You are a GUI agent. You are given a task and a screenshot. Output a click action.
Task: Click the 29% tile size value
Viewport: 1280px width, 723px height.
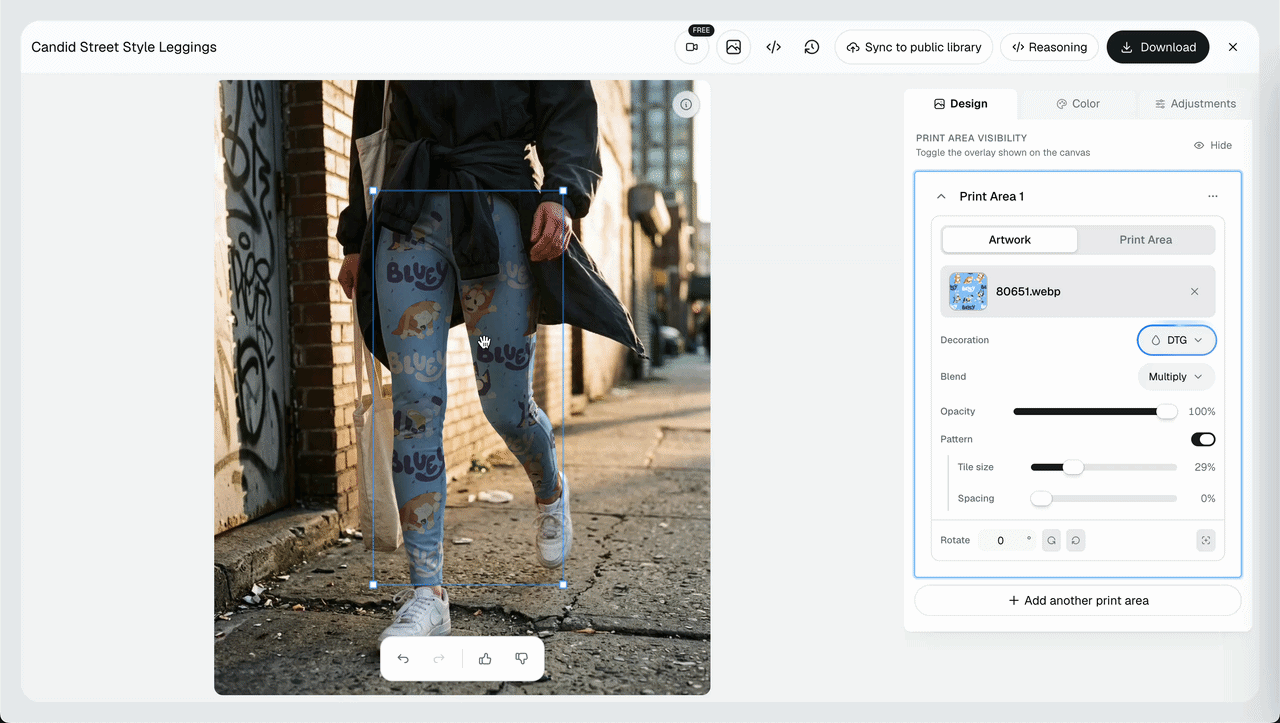[x=1205, y=468]
